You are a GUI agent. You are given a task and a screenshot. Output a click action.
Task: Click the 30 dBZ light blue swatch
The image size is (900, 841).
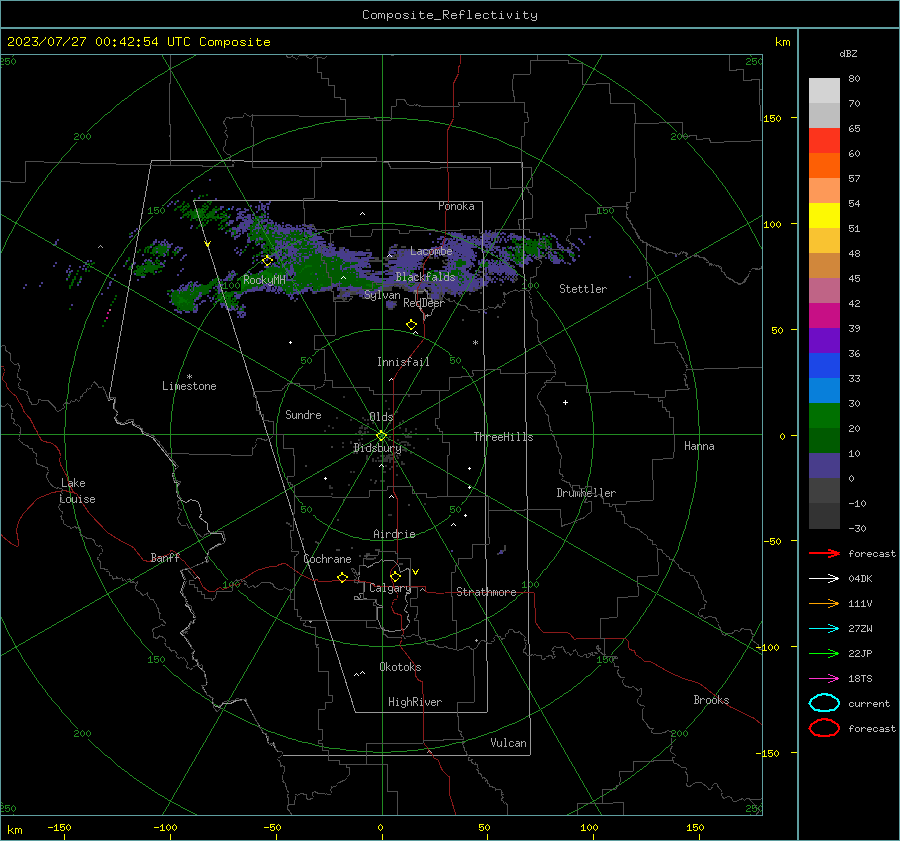pos(824,390)
